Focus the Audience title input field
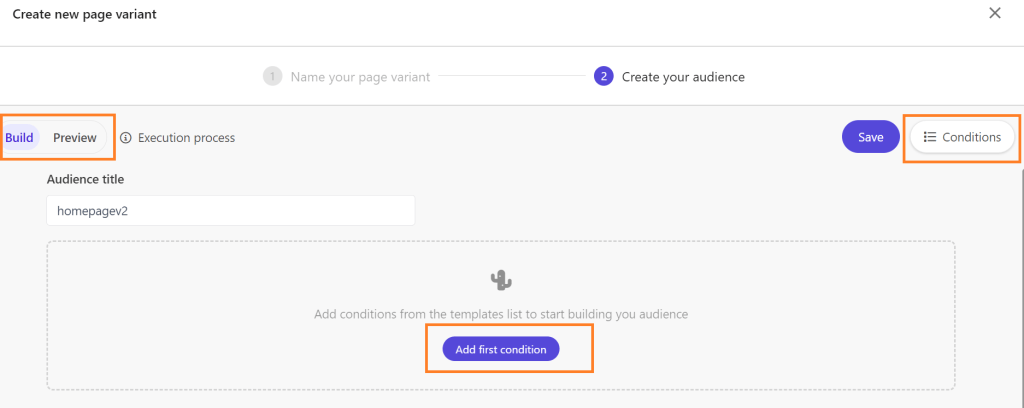 (230, 210)
